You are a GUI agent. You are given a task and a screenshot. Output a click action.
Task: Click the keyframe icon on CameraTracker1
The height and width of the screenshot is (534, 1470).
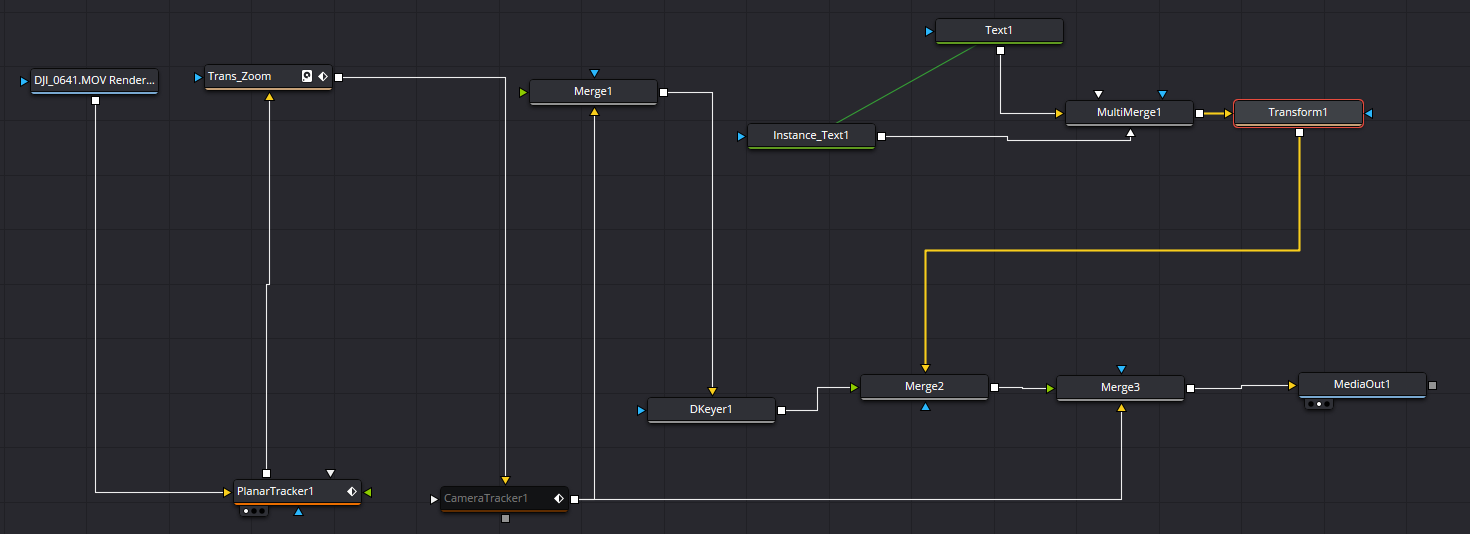559,498
